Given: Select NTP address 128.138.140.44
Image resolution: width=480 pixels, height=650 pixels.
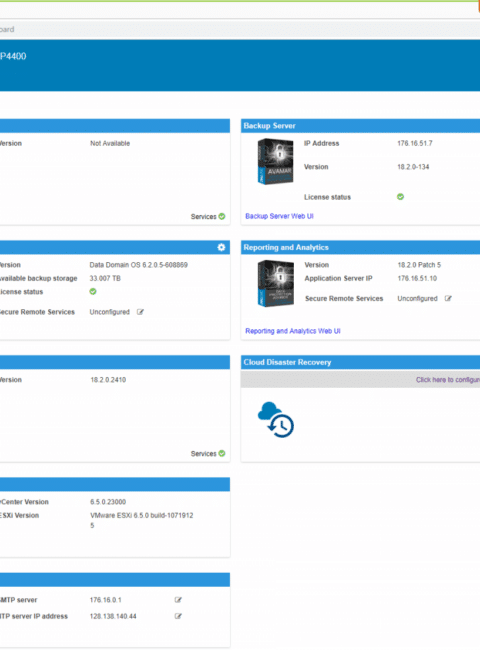Looking at the screenshot, I should [113, 616].
